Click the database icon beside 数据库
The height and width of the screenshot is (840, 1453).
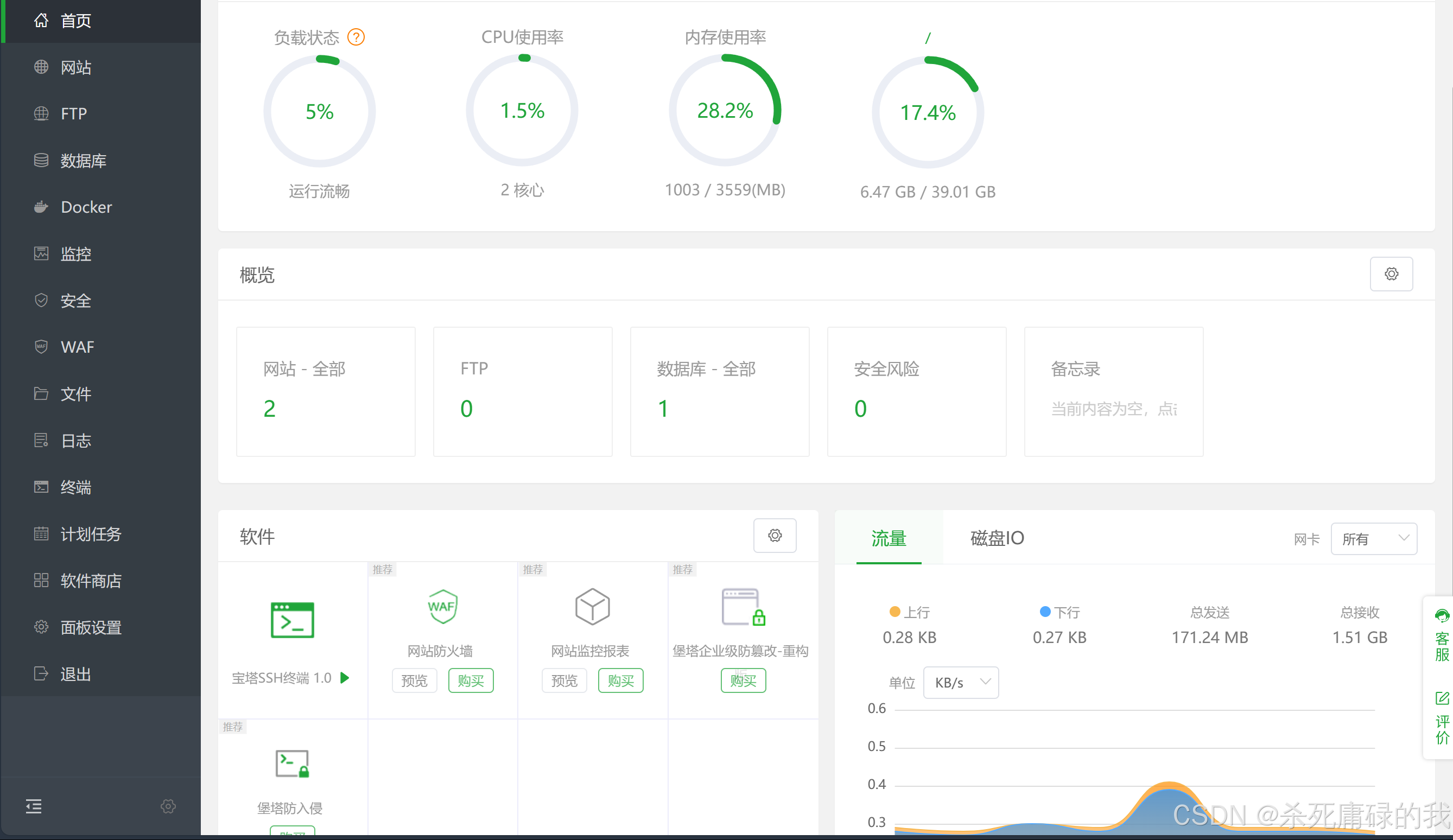41,160
